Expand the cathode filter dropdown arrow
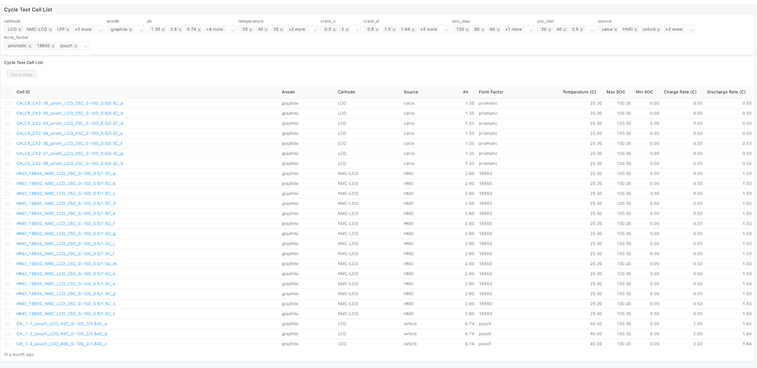Image resolution: width=757 pixels, height=368 pixels. (x=100, y=29)
